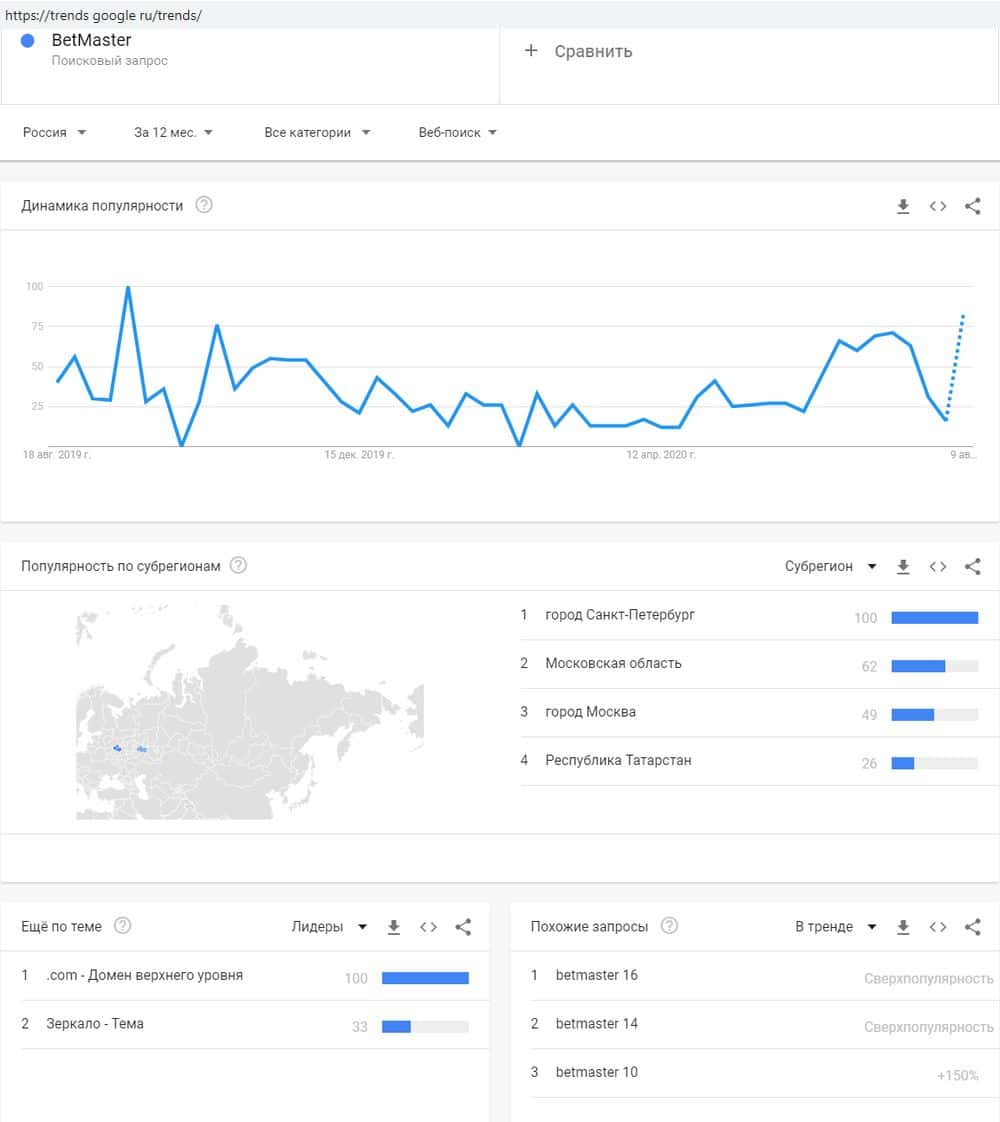Click the BetMaster search term field
The height and width of the screenshot is (1122, 1000).
(91, 41)
